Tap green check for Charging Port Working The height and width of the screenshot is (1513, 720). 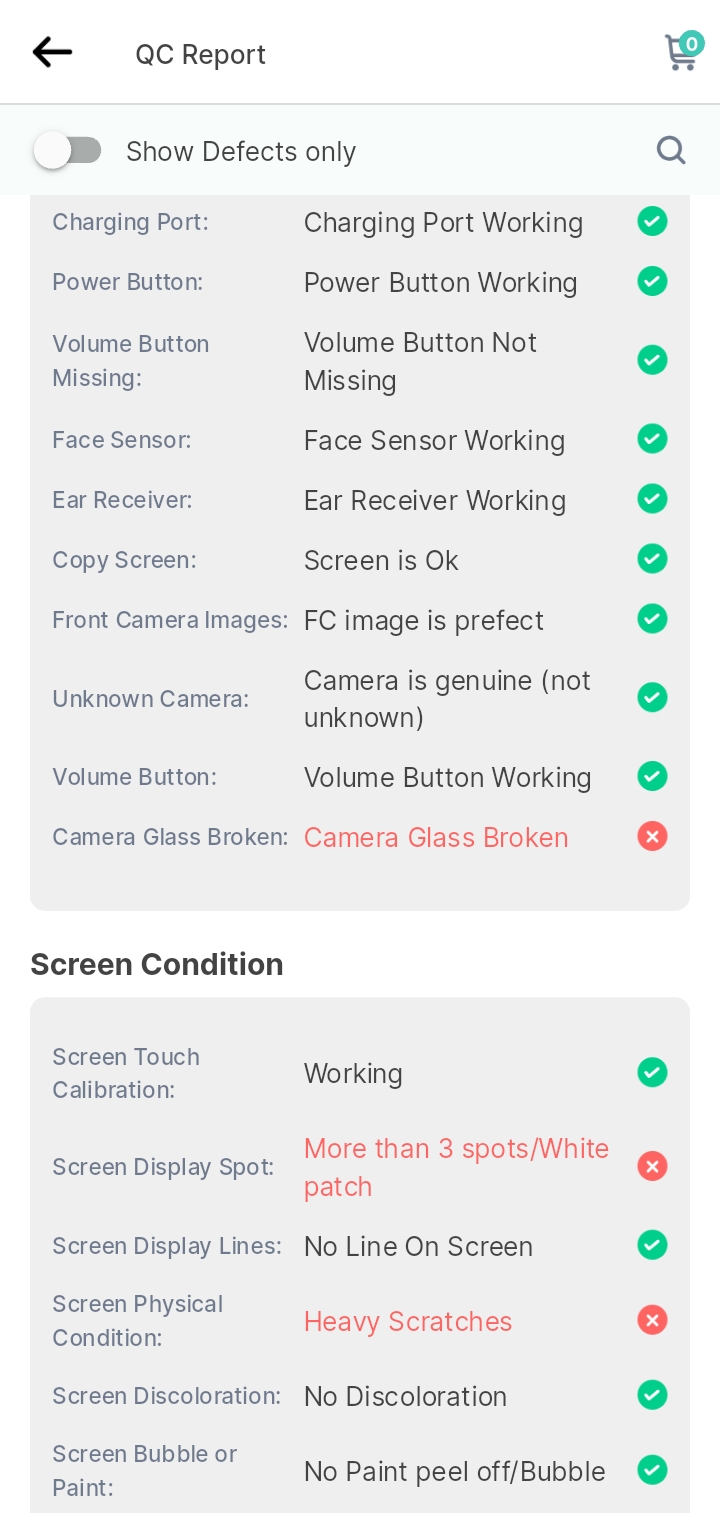(653, 221)
